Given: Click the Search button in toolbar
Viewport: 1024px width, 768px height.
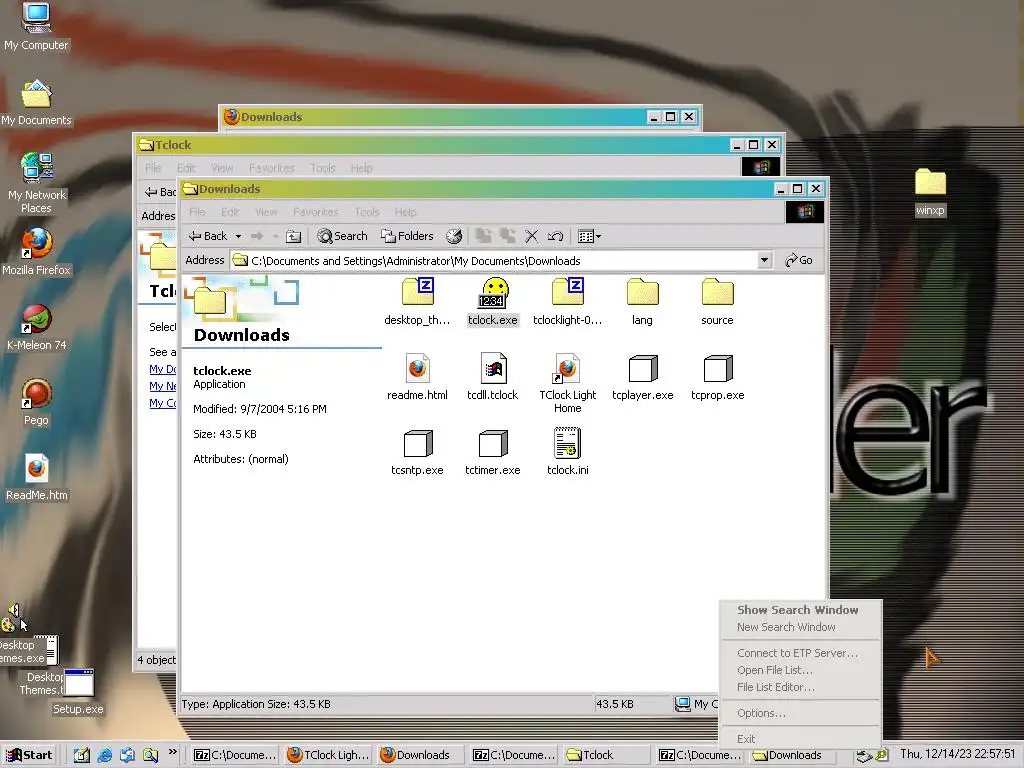Looking at the screenshot, I should [342, 236].
